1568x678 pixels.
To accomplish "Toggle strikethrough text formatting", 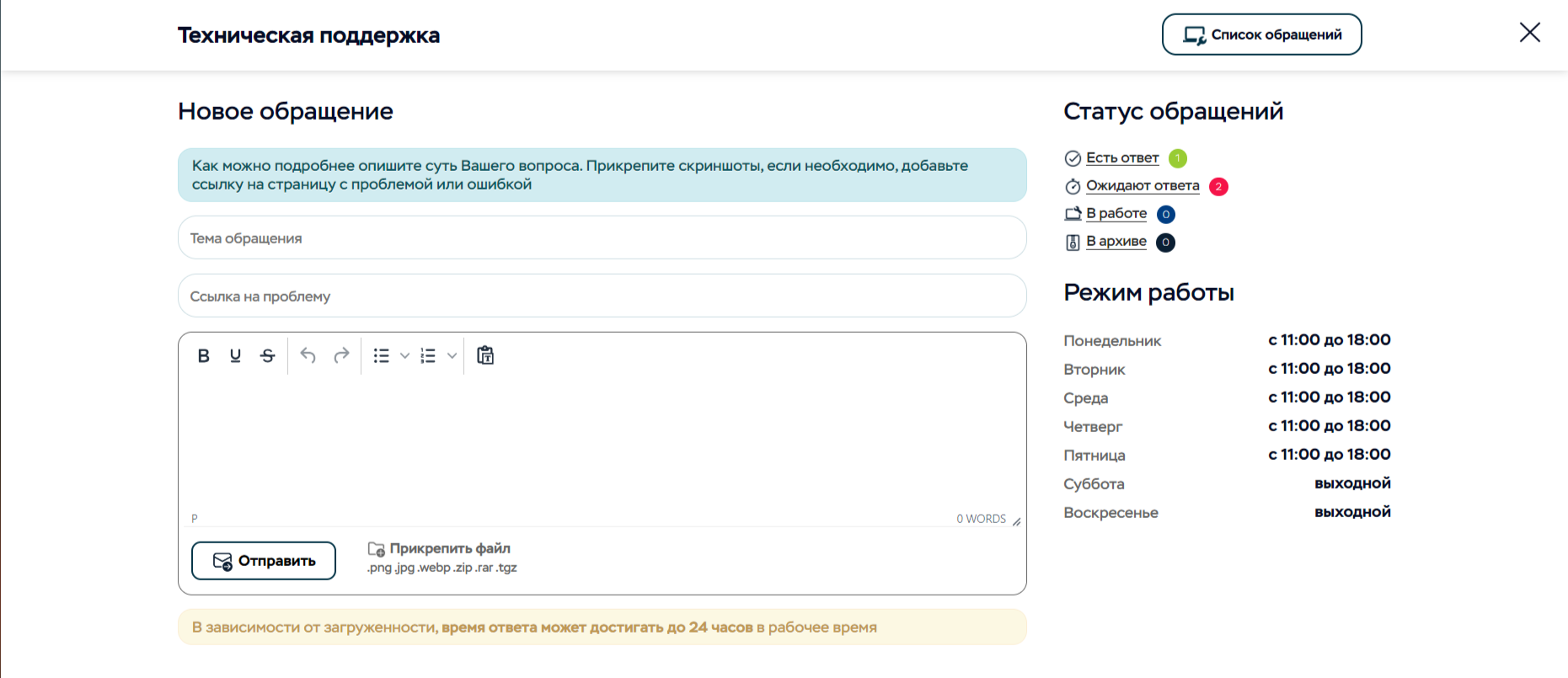I will pyautogui.click(x=268, y=355).
